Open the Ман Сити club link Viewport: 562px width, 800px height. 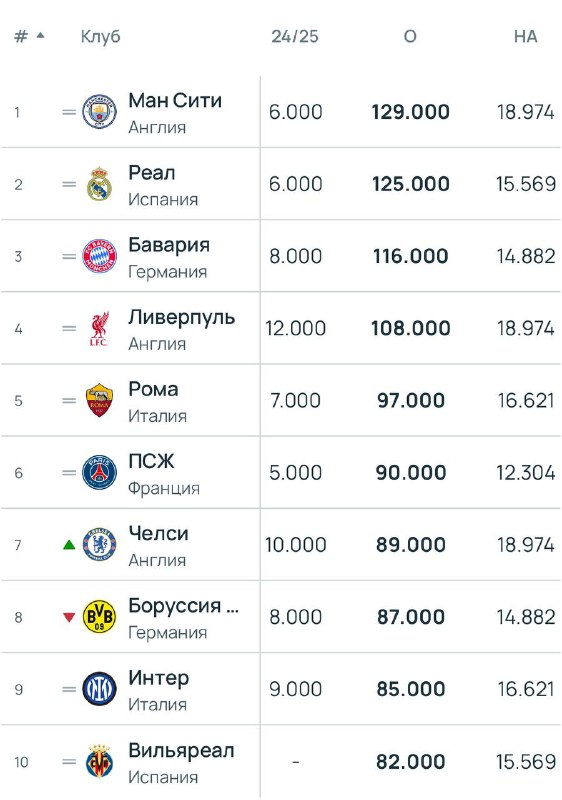(x=175, y=101)
